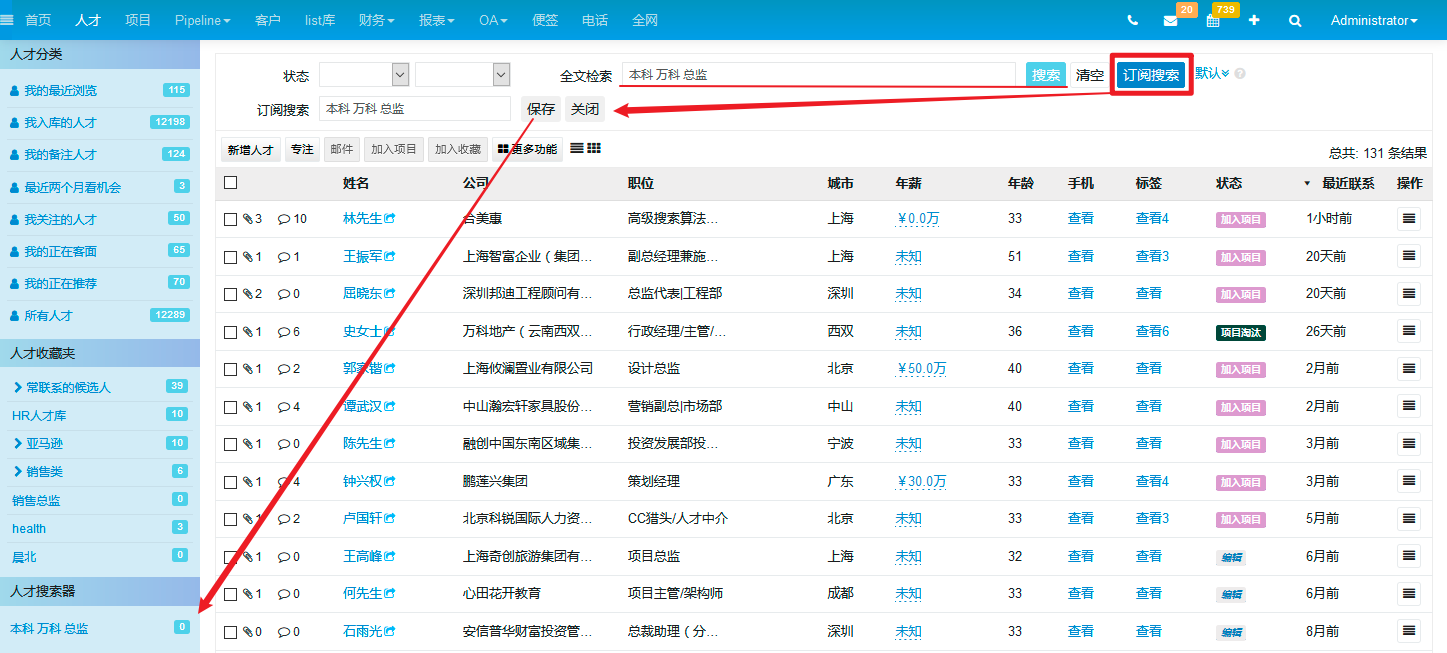Toggle the select-all checkbox in table header
The width and height of the screenshot is (1447, 653).
tap(231, 183)
